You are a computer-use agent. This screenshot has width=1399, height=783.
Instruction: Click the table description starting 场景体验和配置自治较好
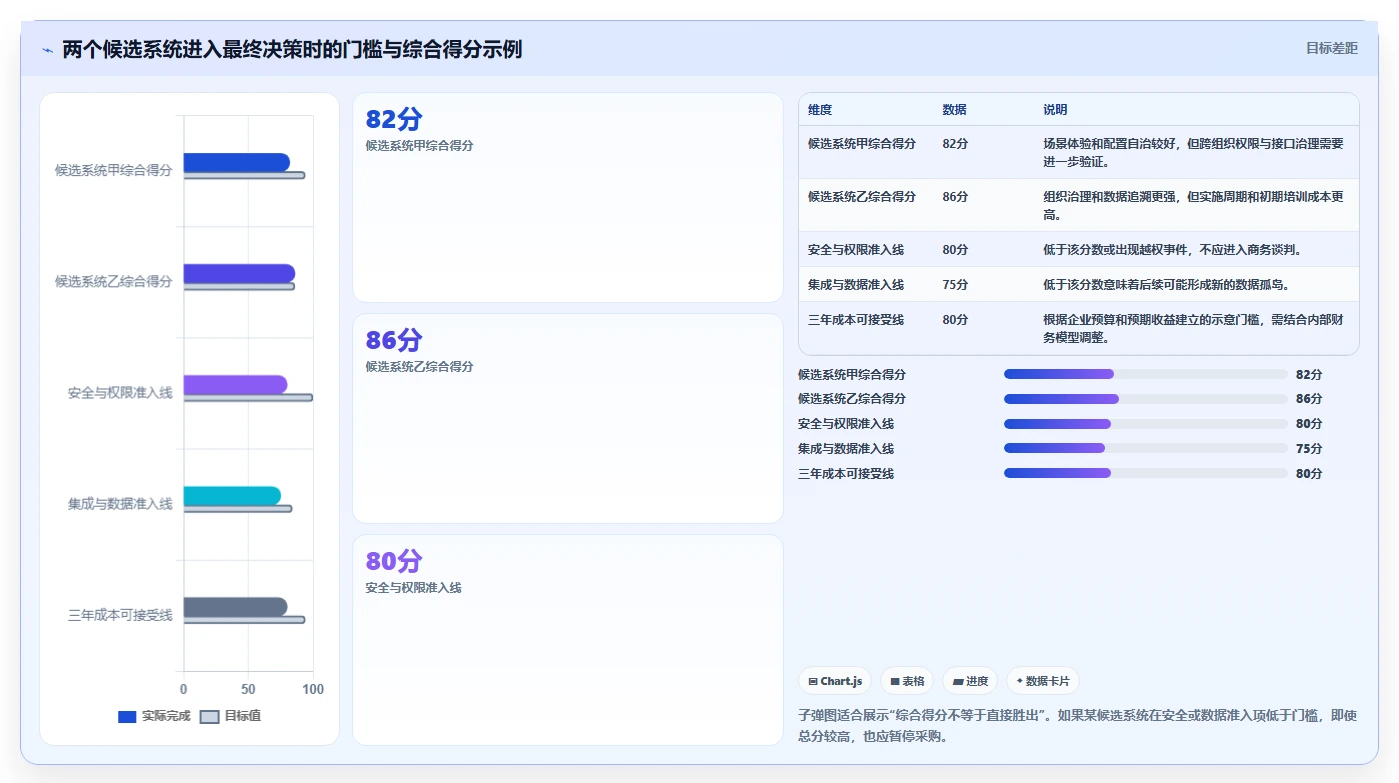tap(1193, 153)
